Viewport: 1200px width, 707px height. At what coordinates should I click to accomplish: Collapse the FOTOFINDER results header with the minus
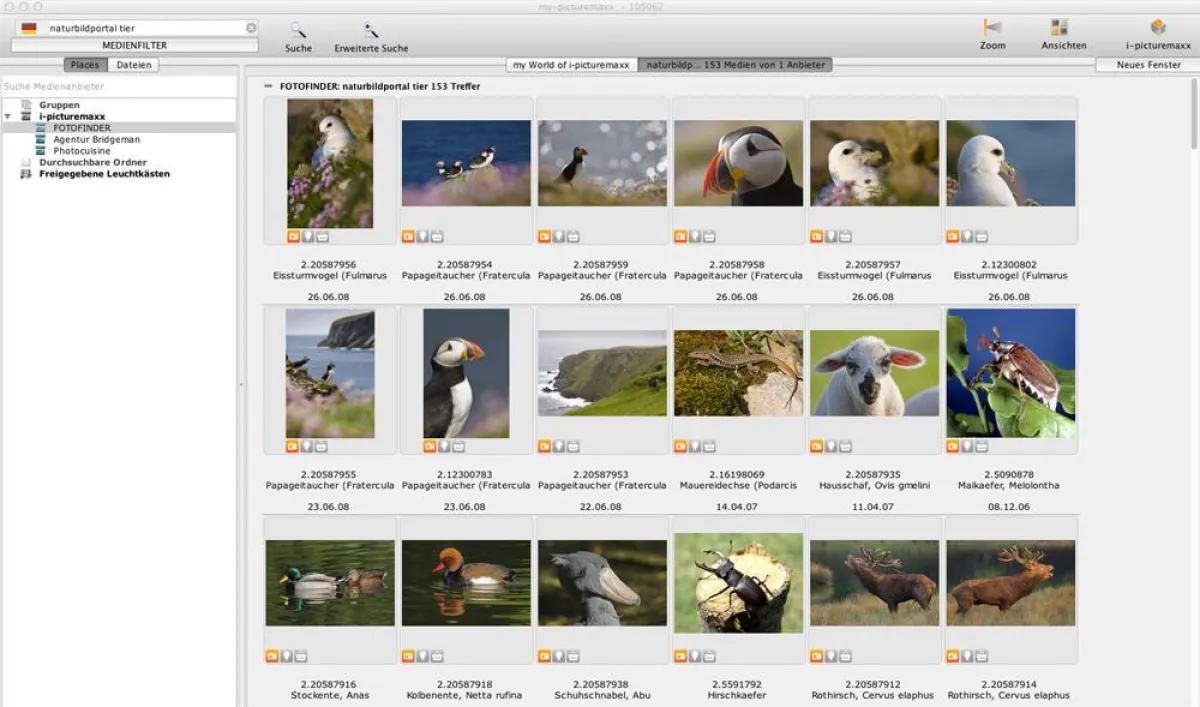pos(267,86)
